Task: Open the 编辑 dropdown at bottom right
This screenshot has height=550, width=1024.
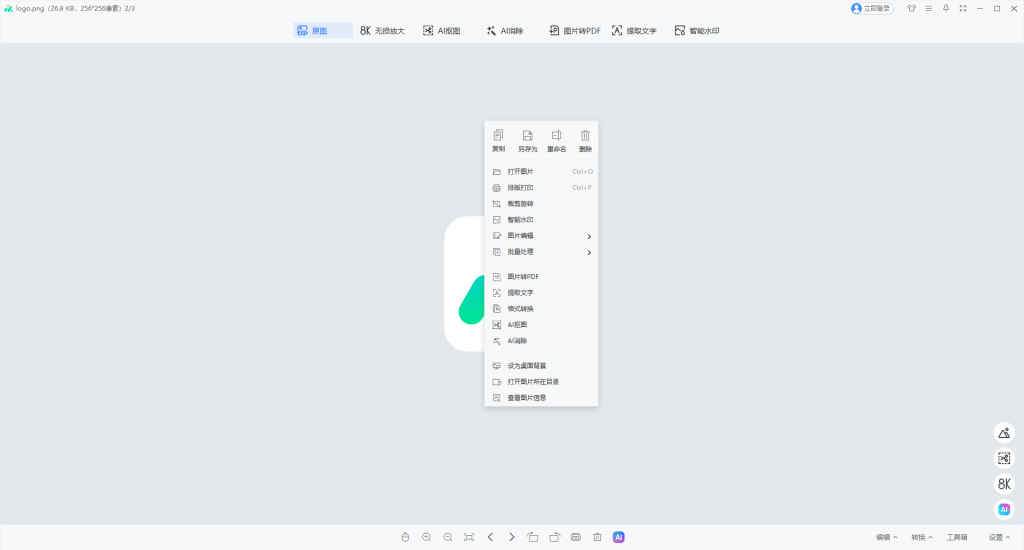Action: pos(886,537)
